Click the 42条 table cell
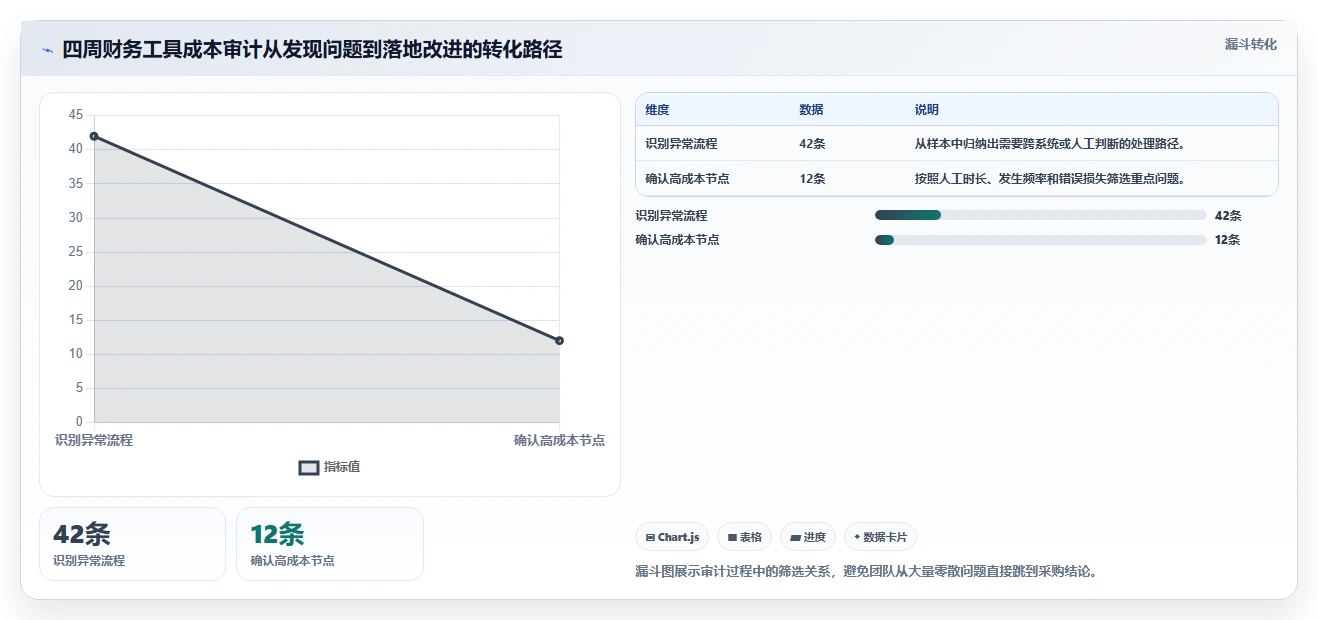1318x620 pixels. click(812, 144)
